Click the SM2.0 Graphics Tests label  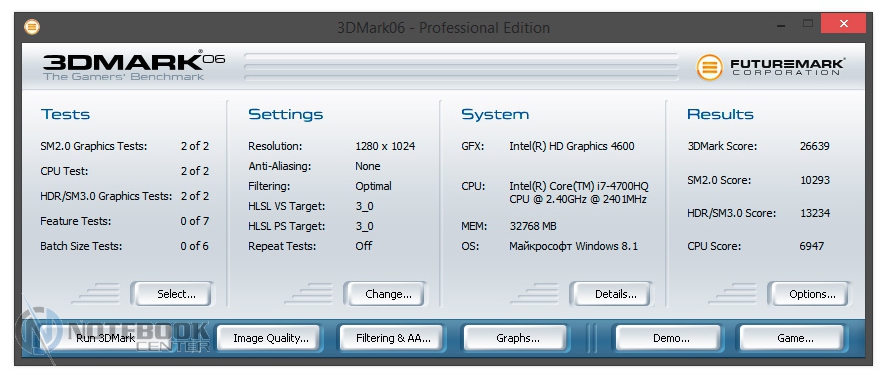94,146
